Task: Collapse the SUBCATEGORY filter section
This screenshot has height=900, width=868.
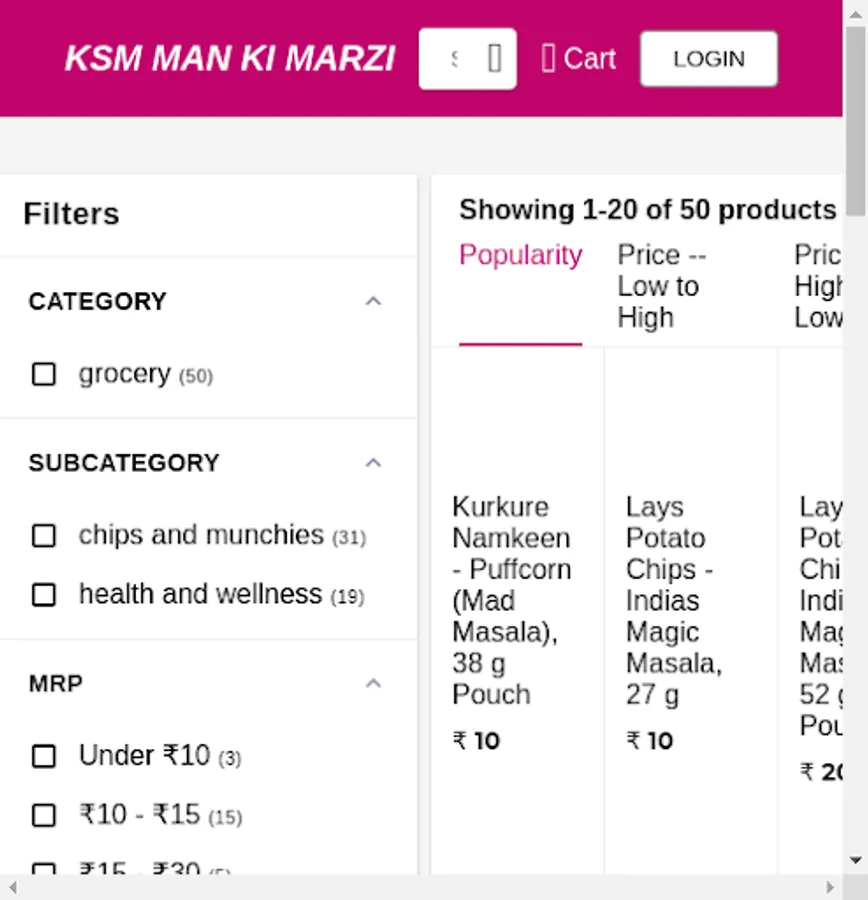Action: 373,463
